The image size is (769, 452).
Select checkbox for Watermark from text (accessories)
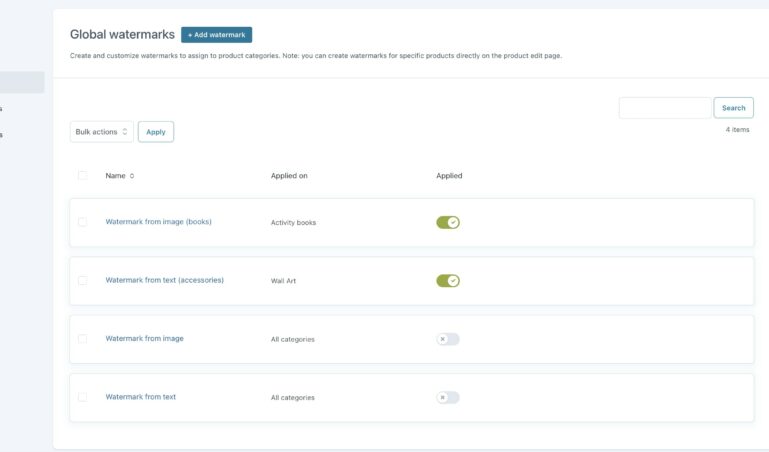(x=82, y=281)
